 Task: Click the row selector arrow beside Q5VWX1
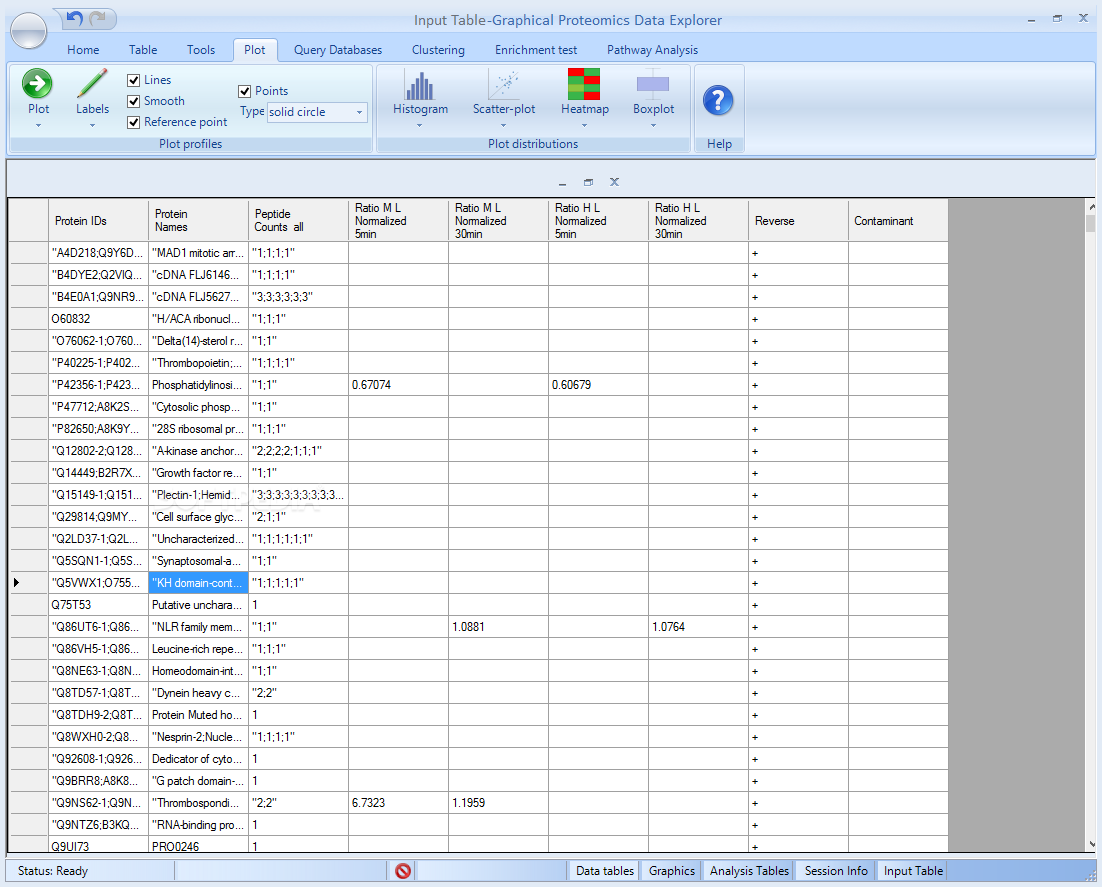click(x=28, y=583)
